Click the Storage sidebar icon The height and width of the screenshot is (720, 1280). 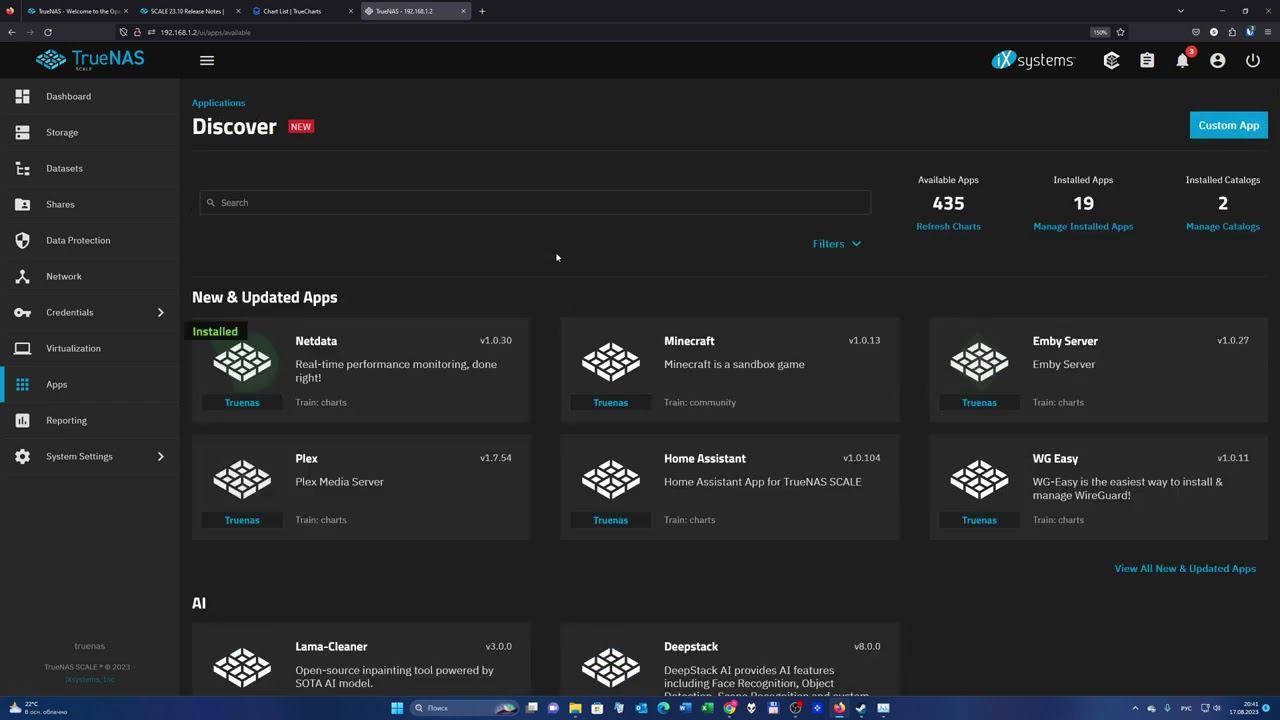click(x=22, y=132)
